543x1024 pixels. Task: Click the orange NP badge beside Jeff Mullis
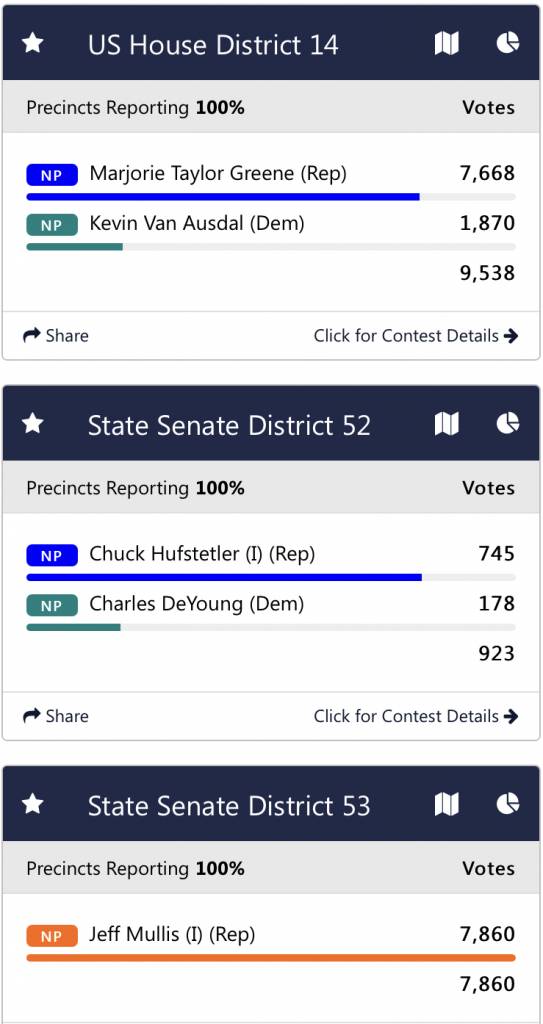click(52, 936)
